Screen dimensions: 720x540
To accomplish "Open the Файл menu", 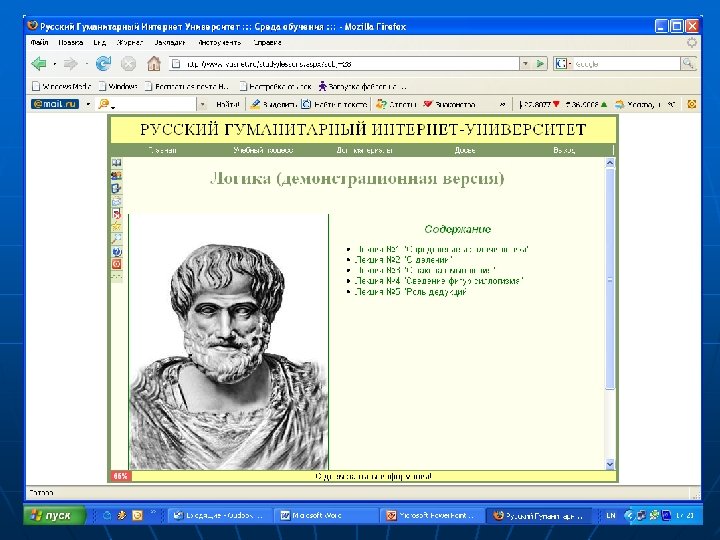I will tap(39, 43).
